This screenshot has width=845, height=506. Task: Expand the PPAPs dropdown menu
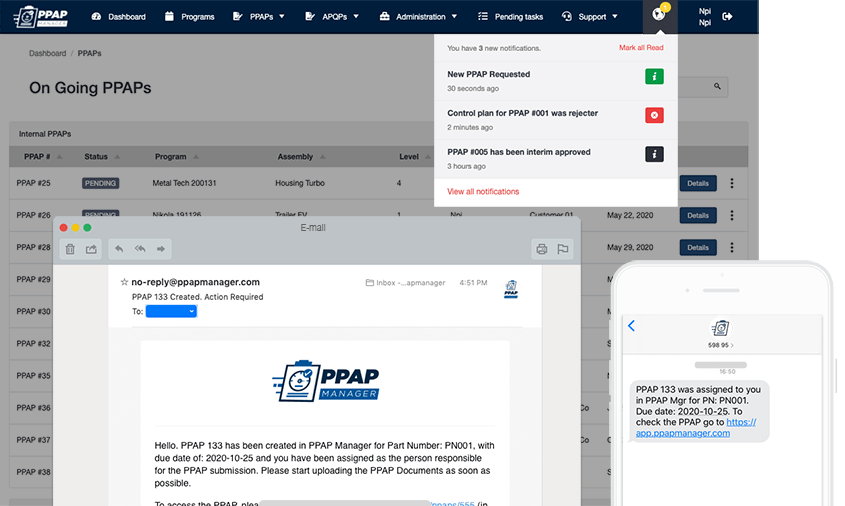click(258, 17)
